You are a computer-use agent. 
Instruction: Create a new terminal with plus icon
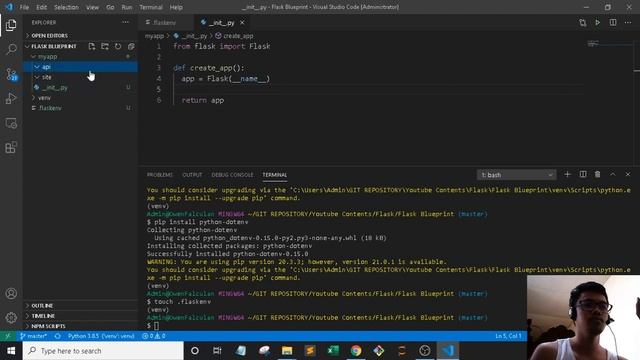pyautogui.click(x=567, y=174)
